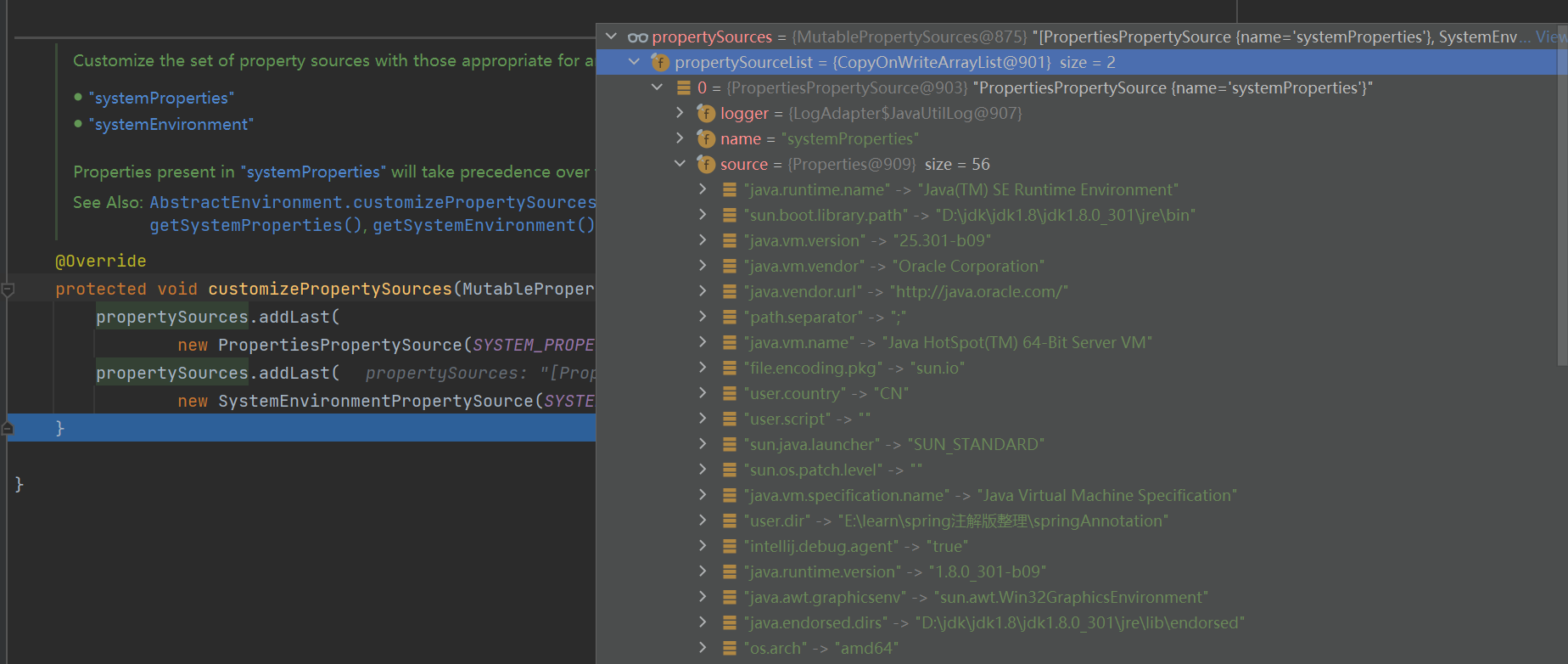Screen dimensions: 1568x664
Task: Open the View link for propertySources value
Action: [x=1550, y=37]
